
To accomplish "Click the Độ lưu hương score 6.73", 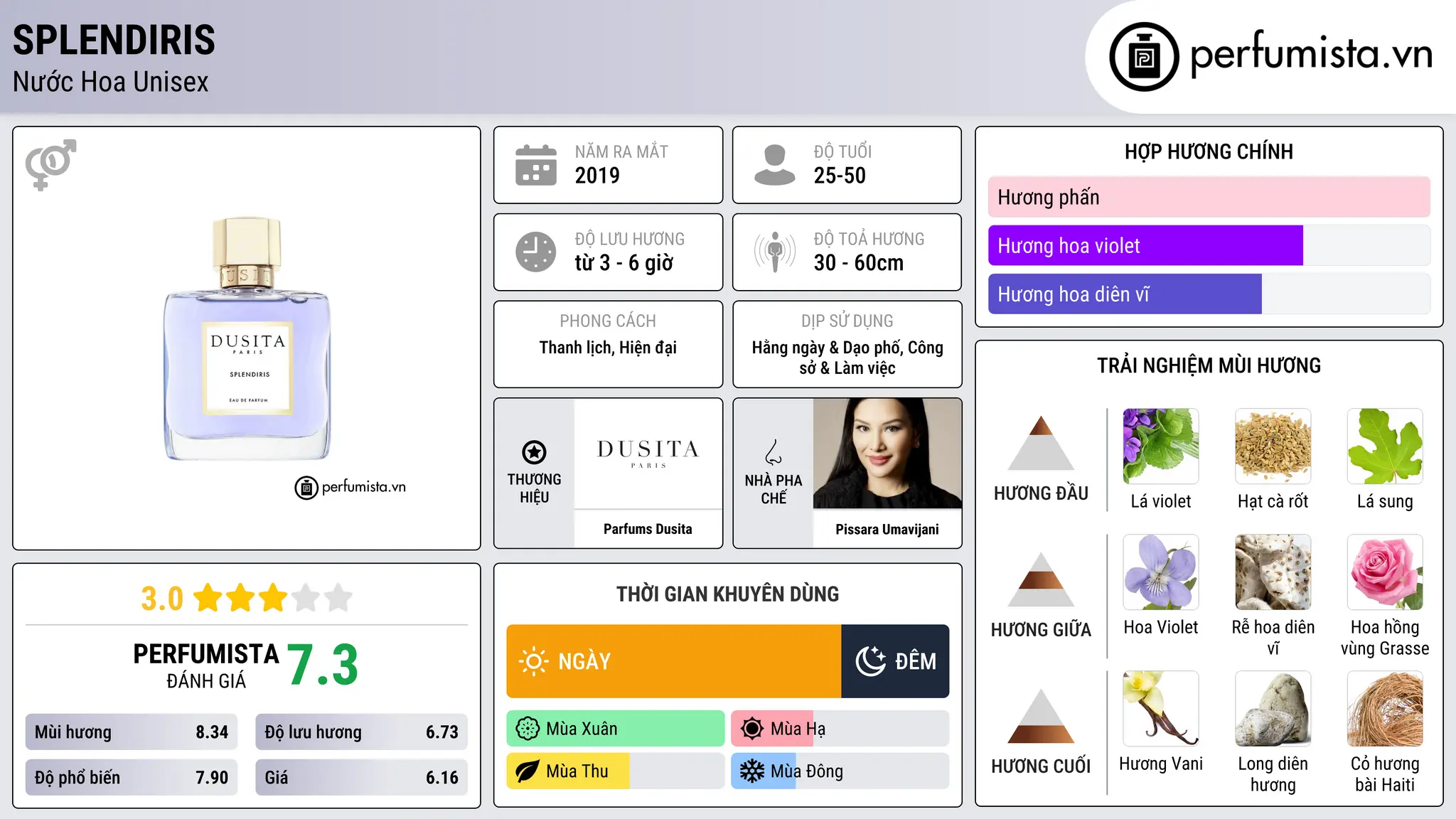I will 442,732.
